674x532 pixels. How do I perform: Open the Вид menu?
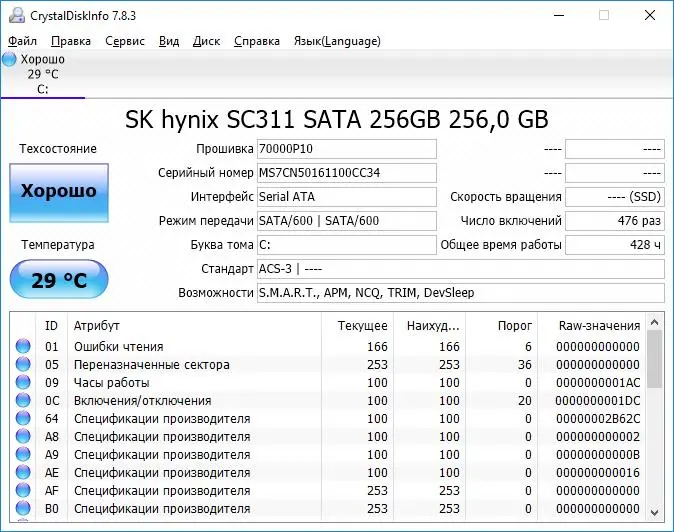(169, 41)
